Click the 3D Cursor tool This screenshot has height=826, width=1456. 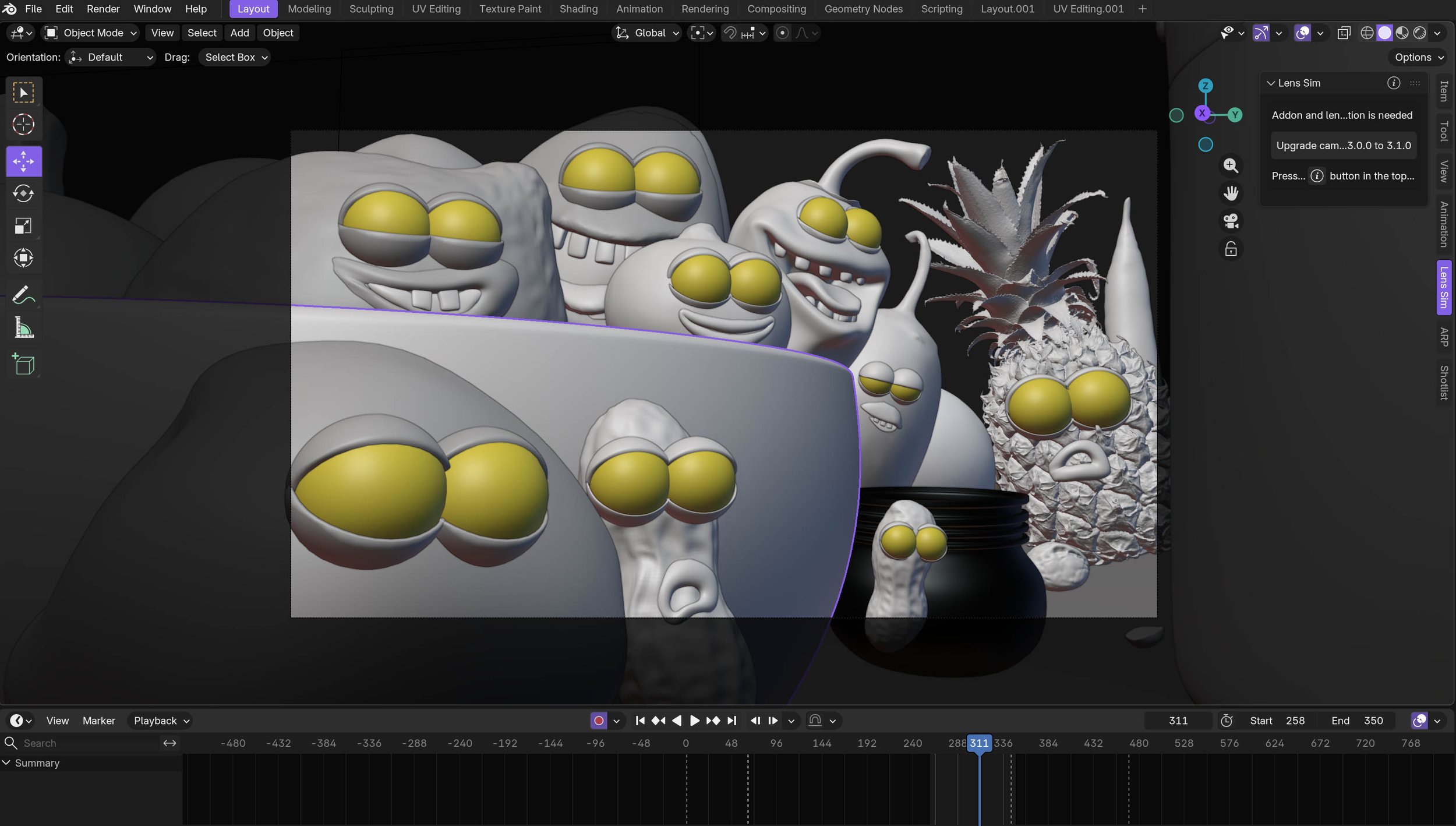23,124
